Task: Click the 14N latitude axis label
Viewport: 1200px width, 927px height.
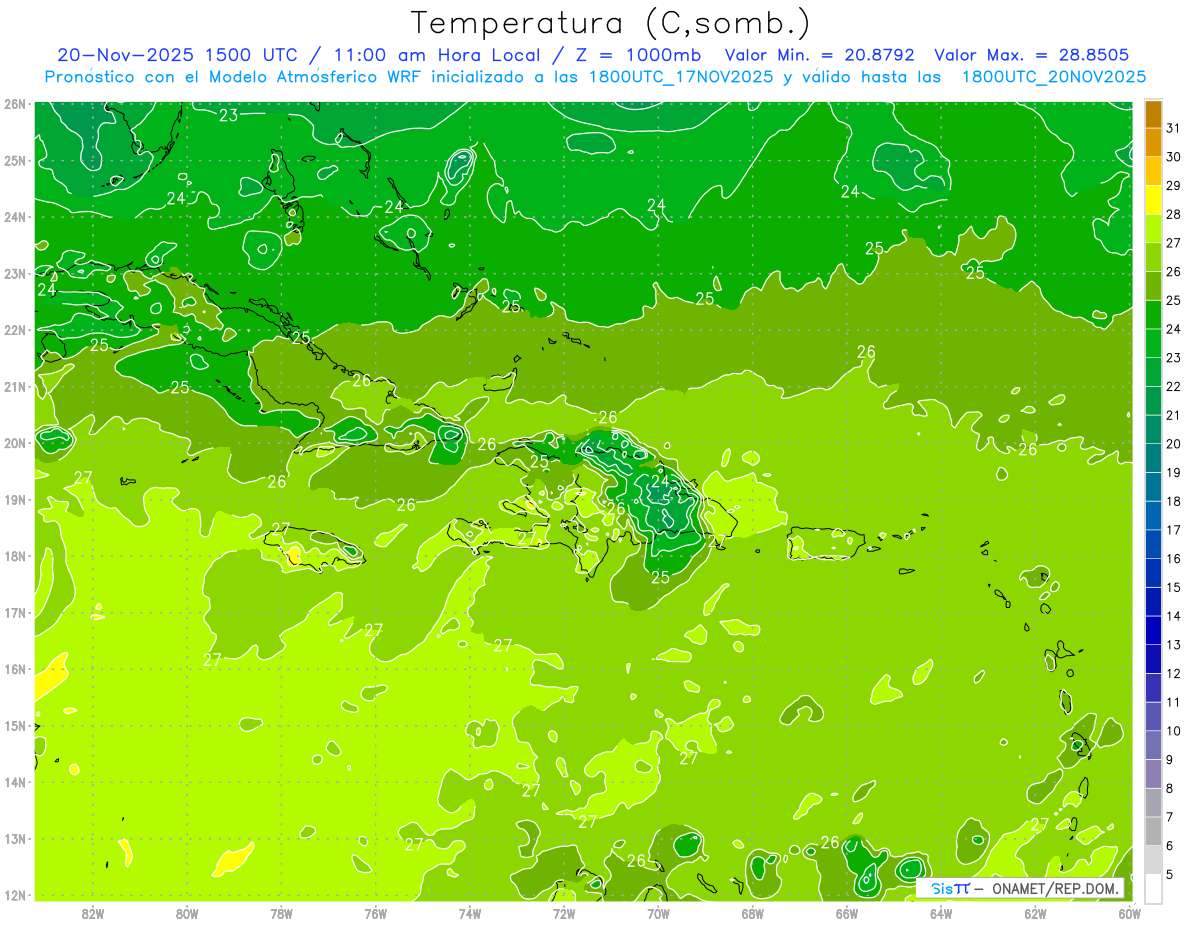Action: click(x=15, y=782)
